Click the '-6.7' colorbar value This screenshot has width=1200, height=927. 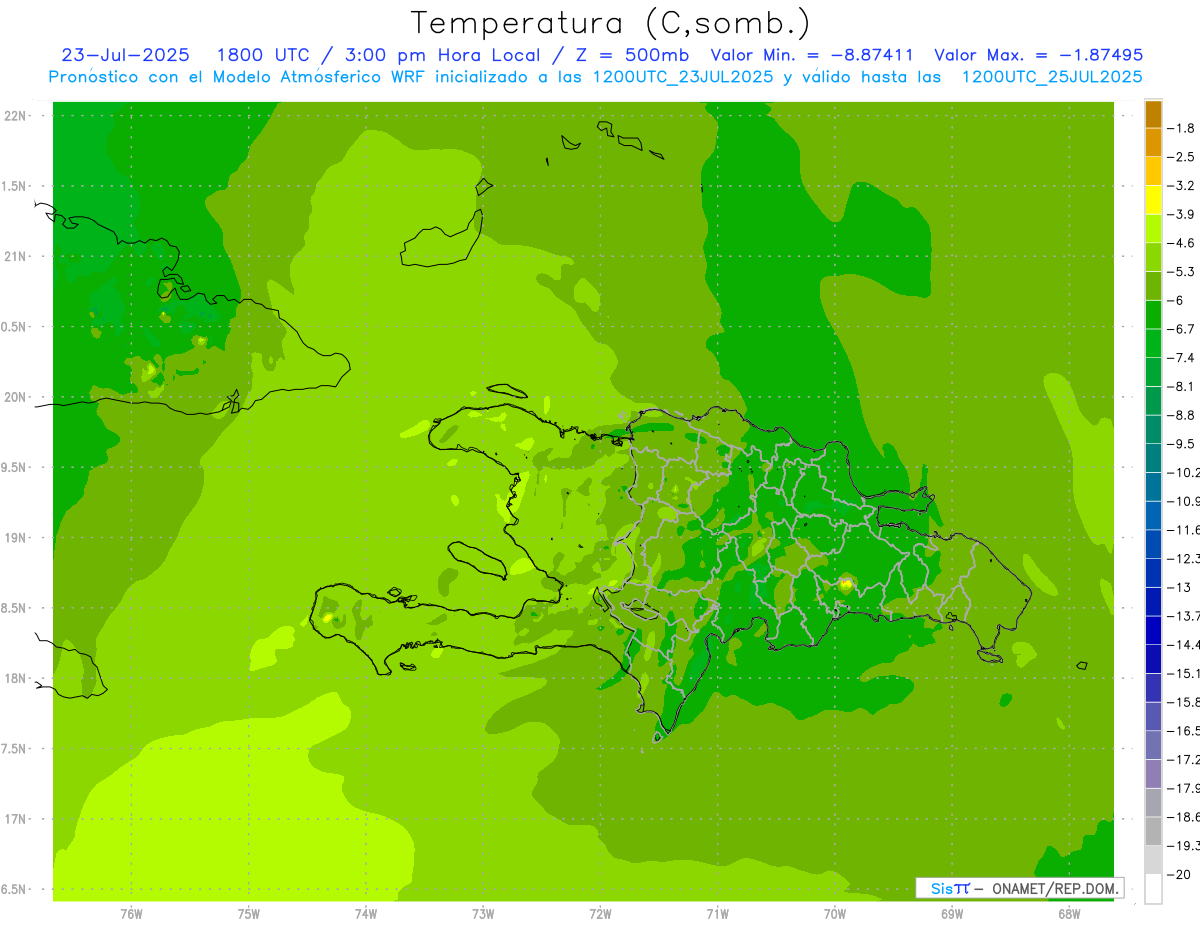(x=1181, y=329)
